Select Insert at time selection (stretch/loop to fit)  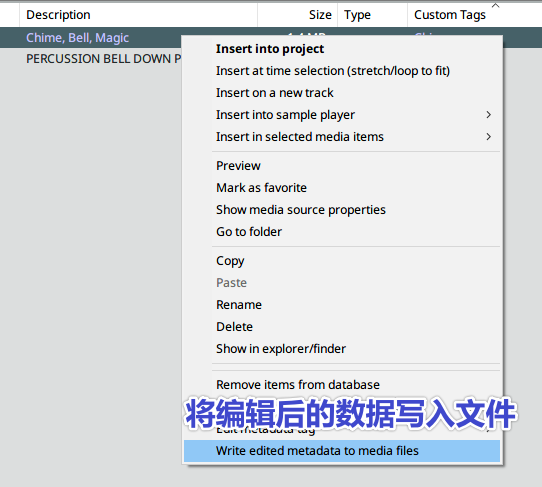342,71
